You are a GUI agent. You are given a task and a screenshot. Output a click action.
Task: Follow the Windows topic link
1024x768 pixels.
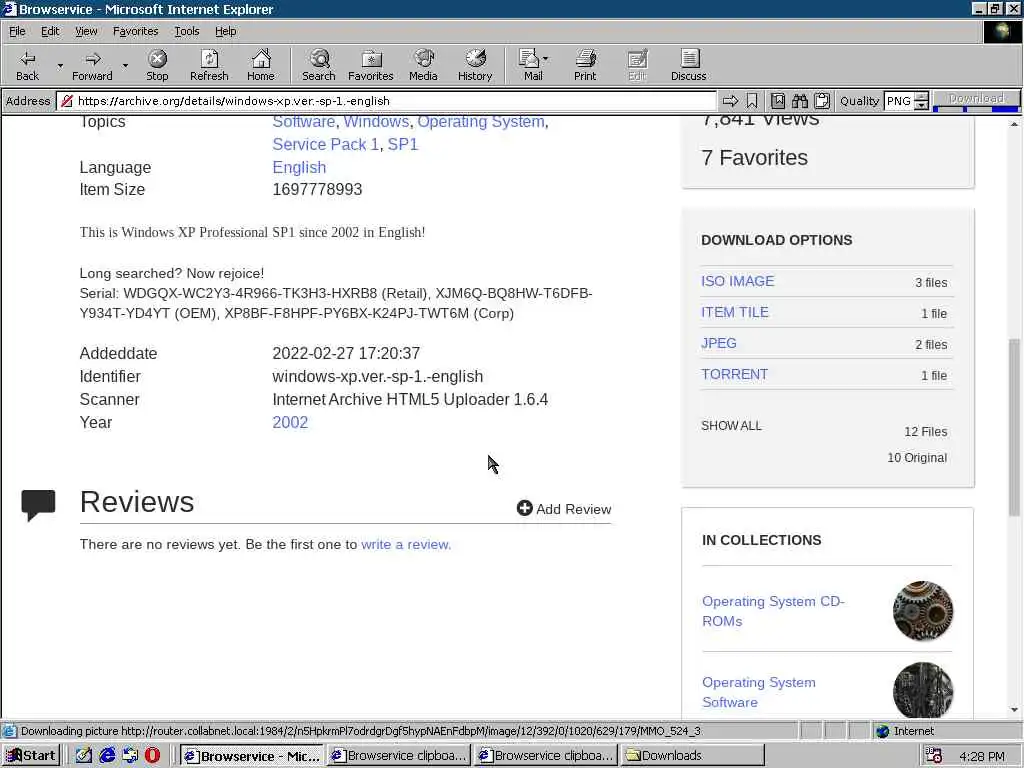point(376,121)
